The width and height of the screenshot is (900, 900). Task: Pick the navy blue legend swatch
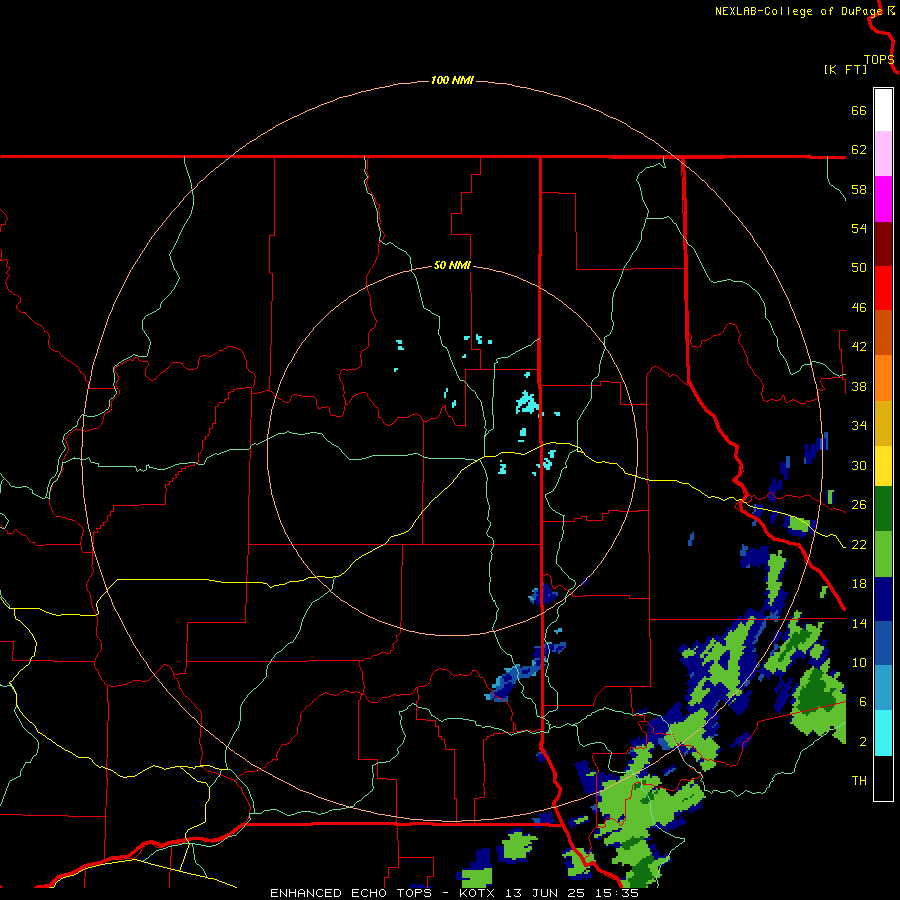[883, 599]
